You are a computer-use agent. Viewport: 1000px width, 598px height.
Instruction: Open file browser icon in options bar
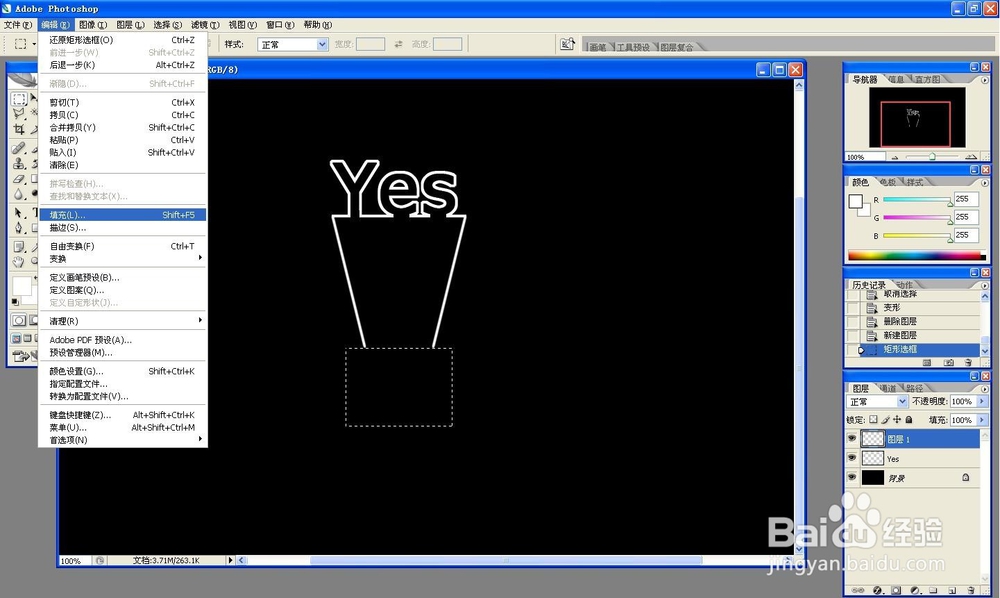566,44
